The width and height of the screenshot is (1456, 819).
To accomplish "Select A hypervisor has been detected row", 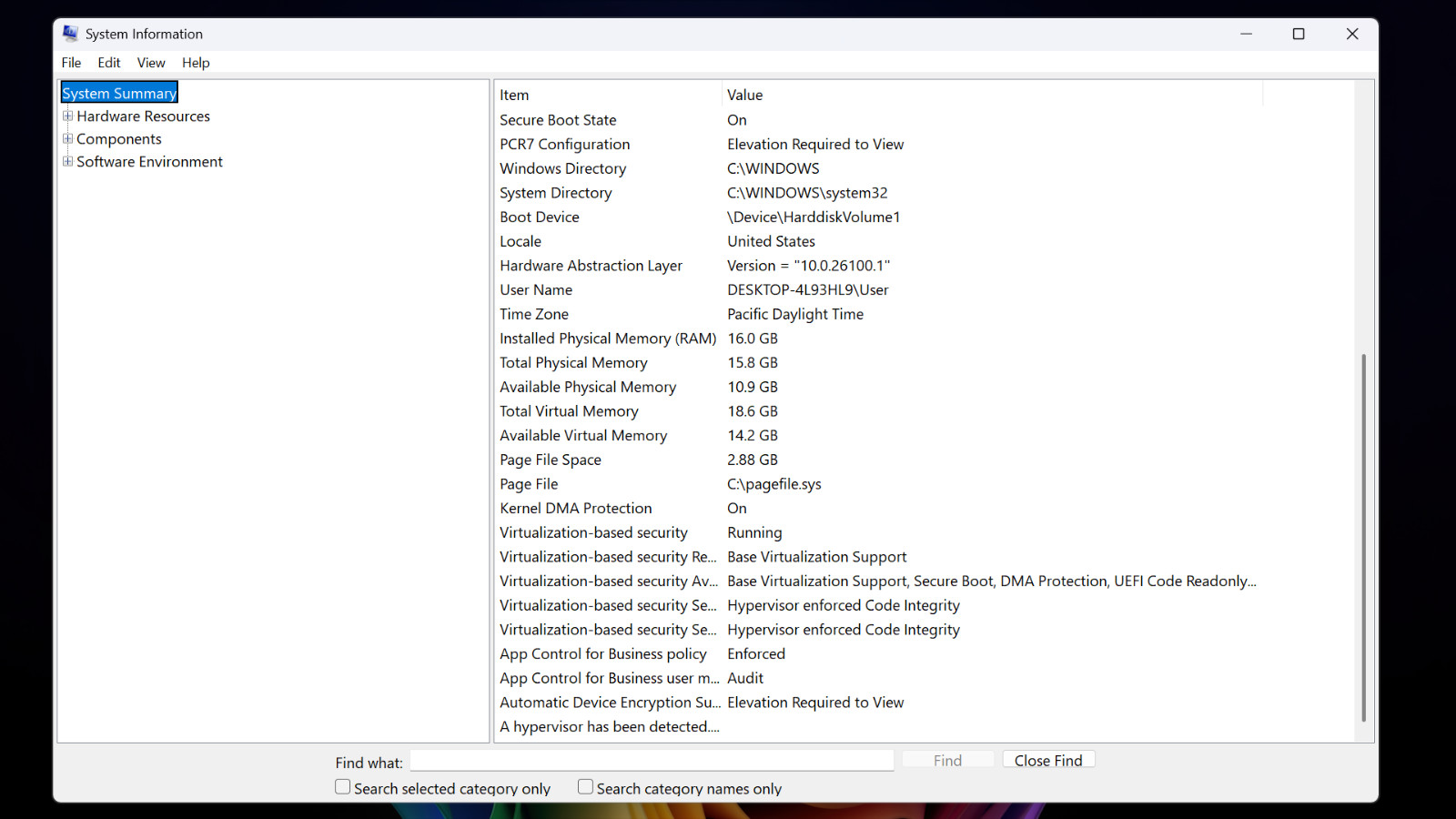I will point(878,727).
